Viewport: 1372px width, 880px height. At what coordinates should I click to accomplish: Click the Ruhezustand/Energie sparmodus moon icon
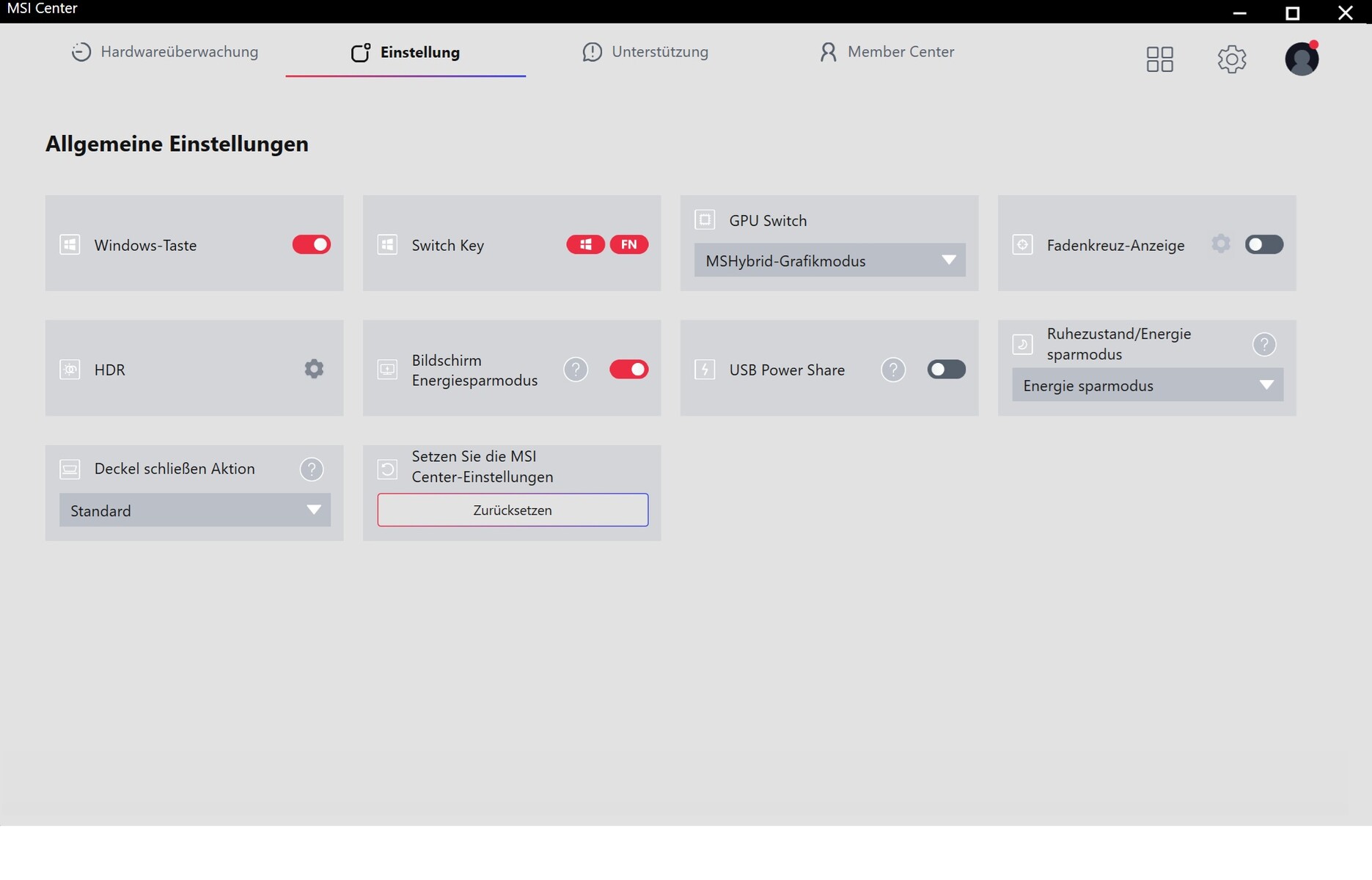tap(1022, 344)
